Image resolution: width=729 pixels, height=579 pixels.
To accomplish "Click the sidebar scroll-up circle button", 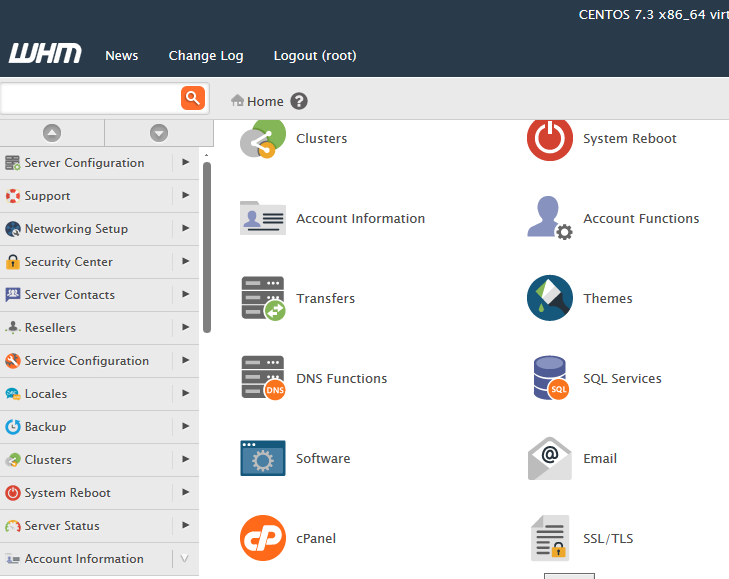I will [52, 133].
